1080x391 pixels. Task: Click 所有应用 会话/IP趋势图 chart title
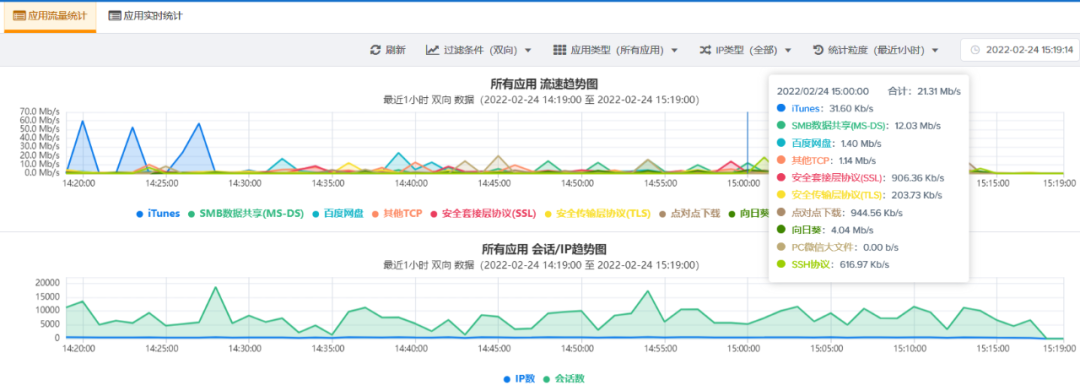(x=543, y=249)
